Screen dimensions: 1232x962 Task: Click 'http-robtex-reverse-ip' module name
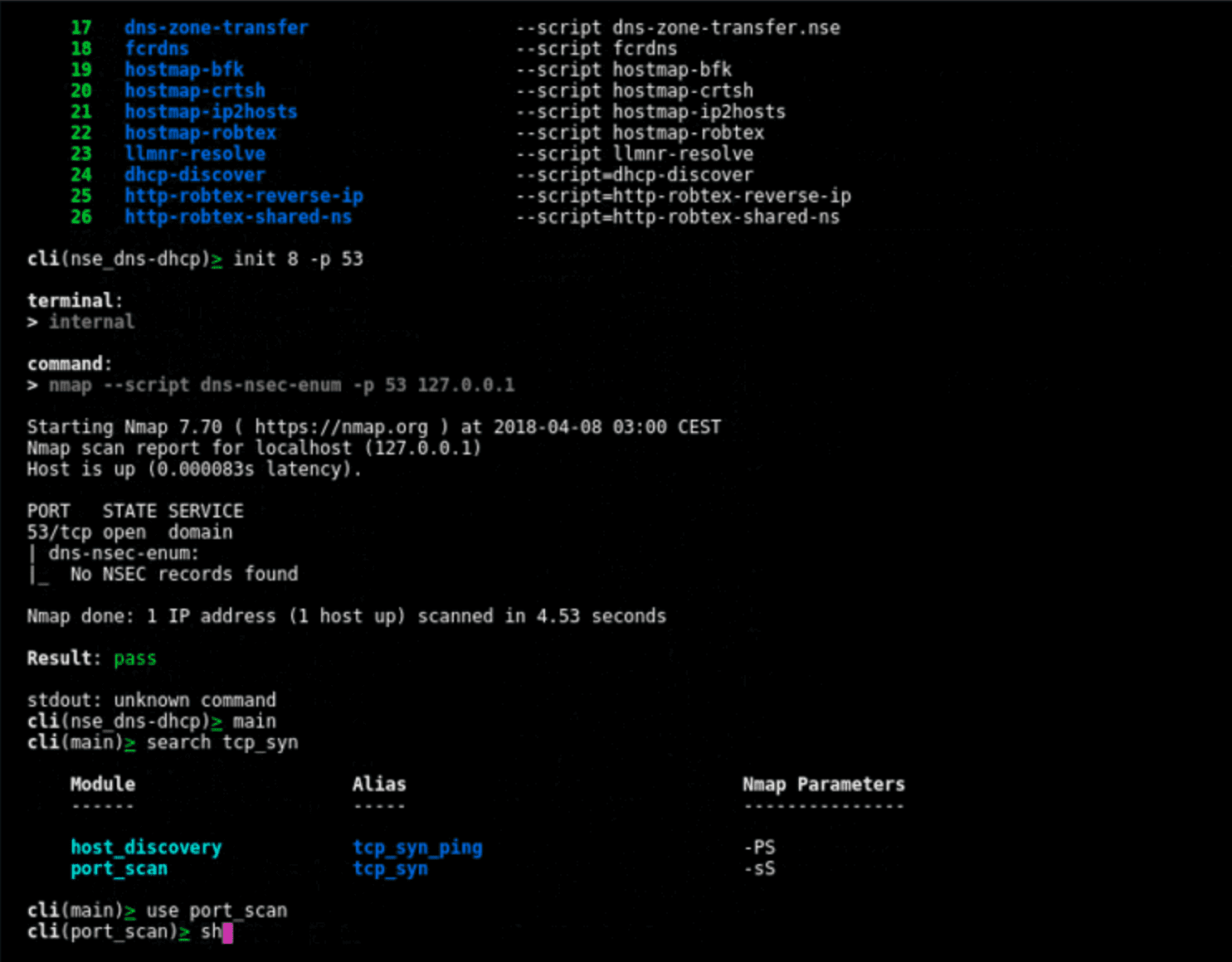tap(244, 196)
